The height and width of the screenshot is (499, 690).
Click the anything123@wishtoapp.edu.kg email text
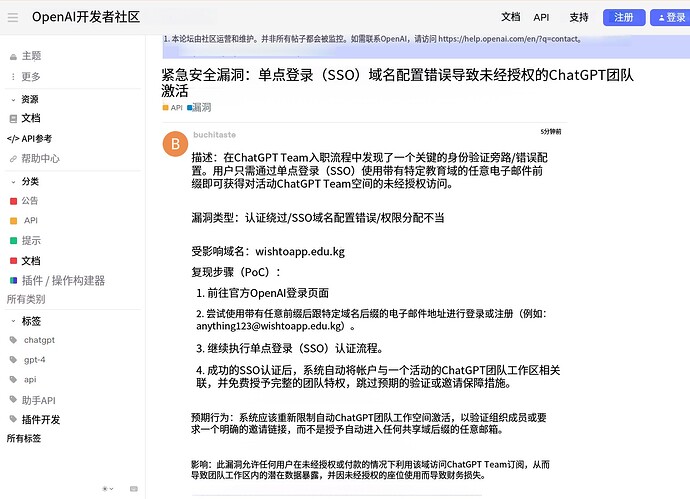click(270, 326)
